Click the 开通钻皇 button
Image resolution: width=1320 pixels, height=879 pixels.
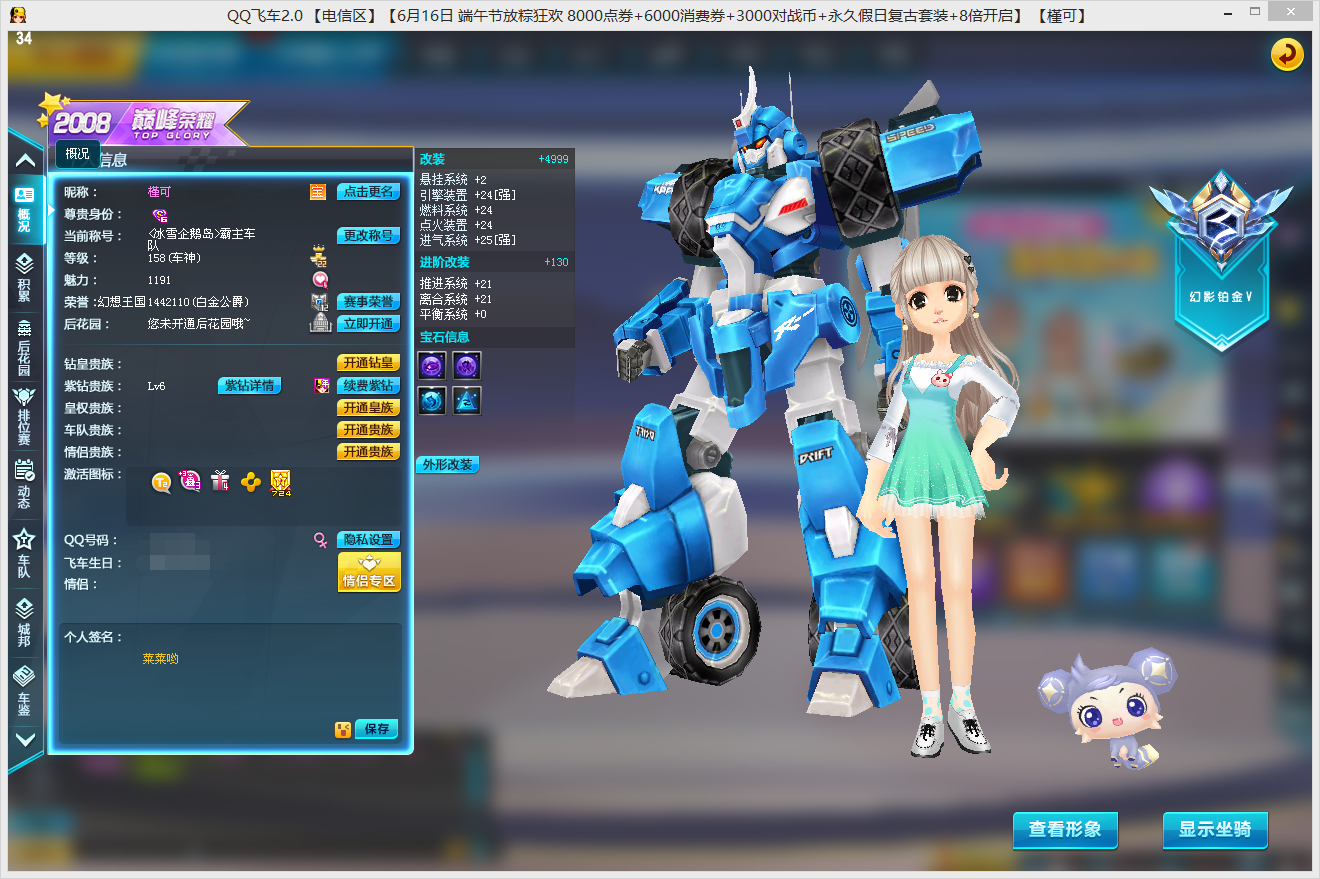369,364
